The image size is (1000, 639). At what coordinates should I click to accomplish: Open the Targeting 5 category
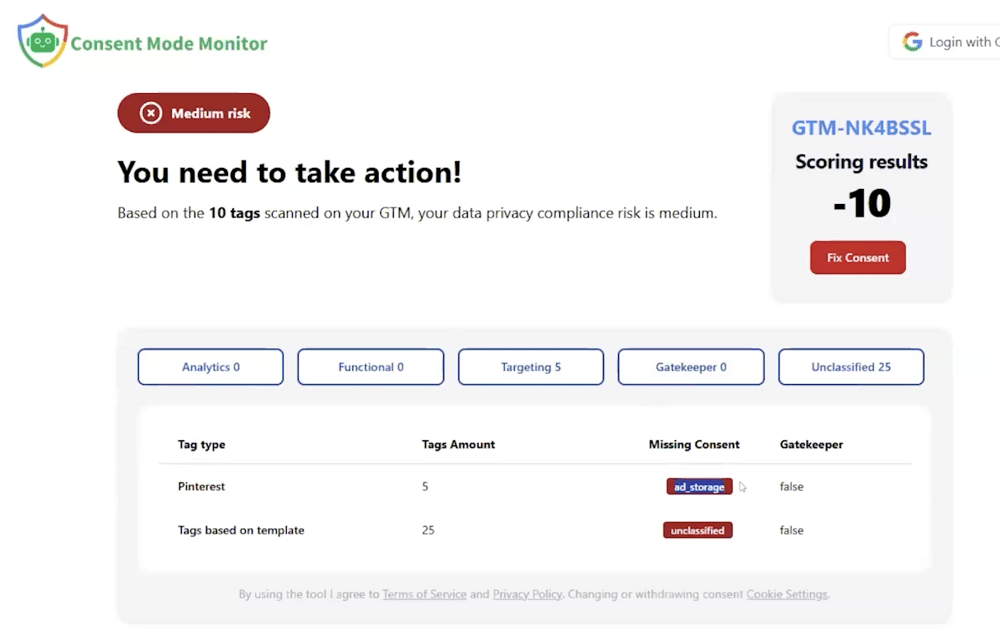[x=531, y=367]
